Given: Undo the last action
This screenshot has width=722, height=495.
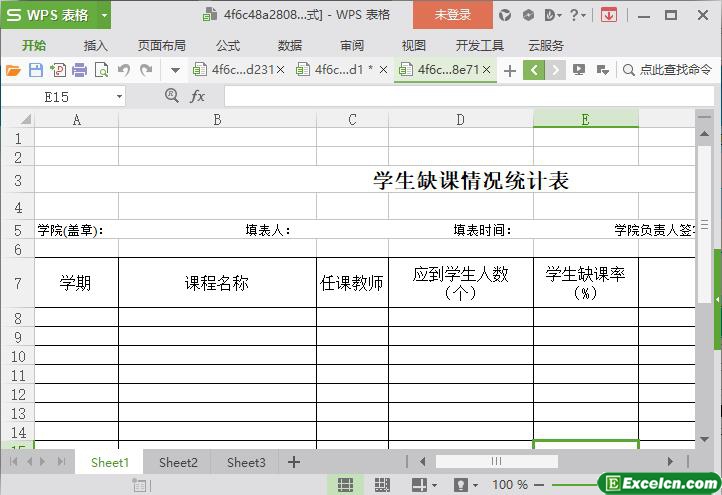Looking at the screenshot, I should pyautogui.click(x=123, y=70).
